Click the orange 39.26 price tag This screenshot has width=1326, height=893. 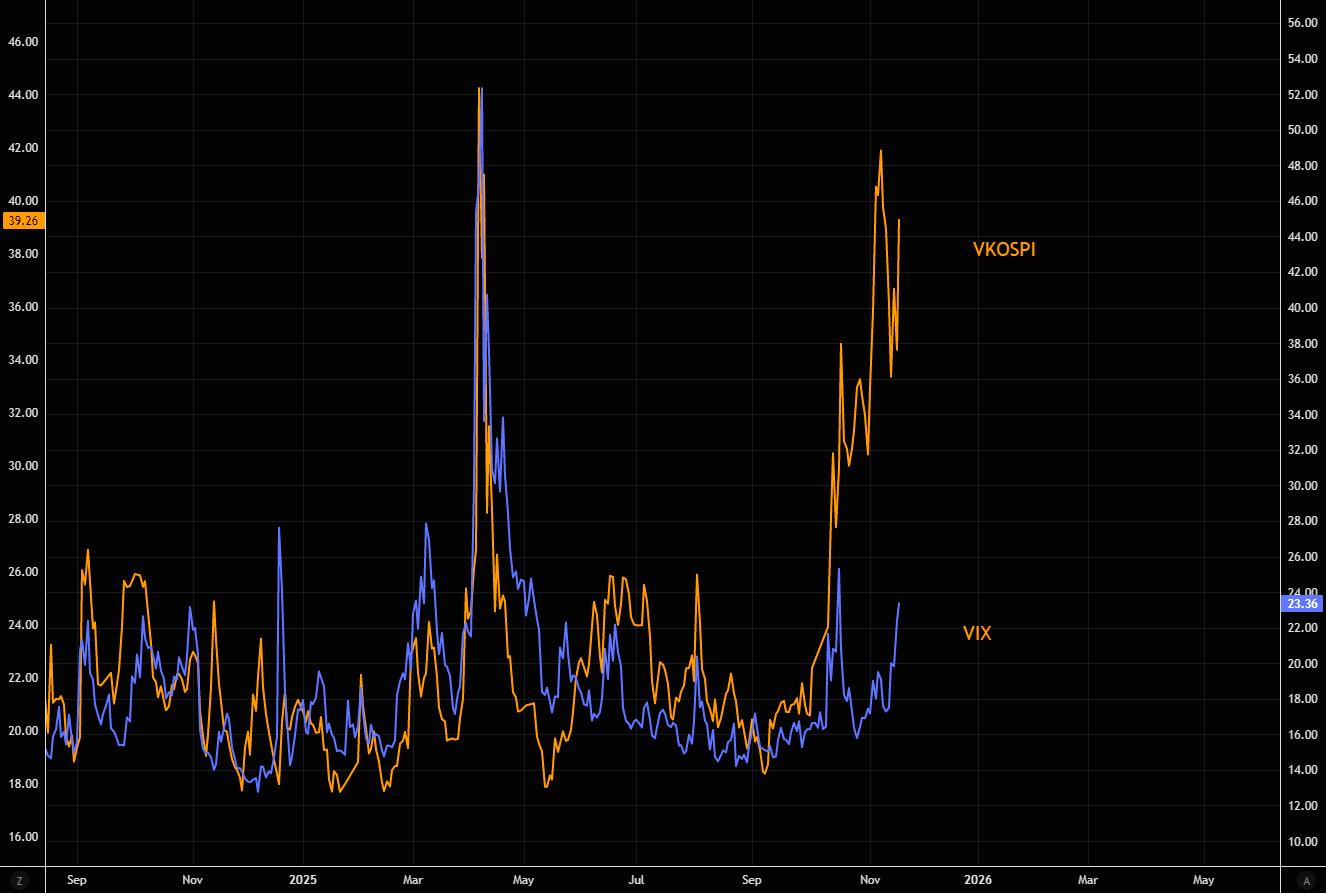22,221
